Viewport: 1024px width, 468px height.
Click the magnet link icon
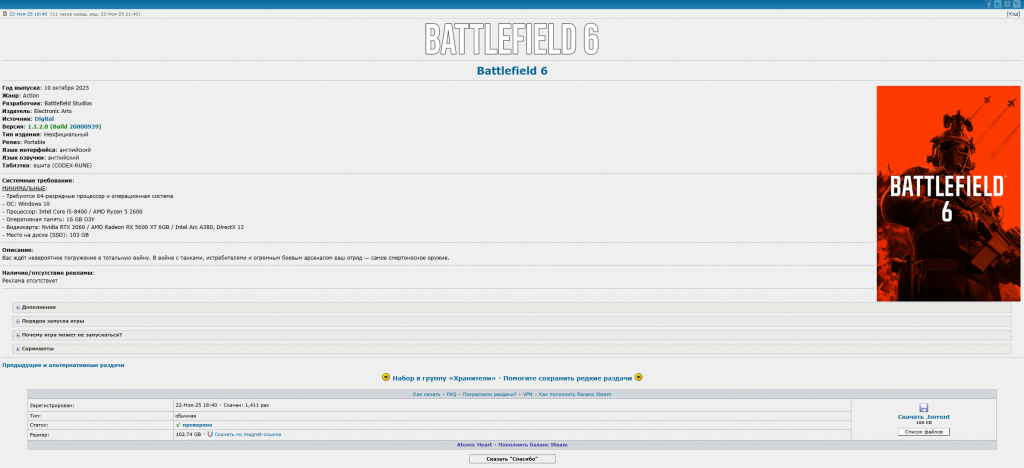[210, 434]
